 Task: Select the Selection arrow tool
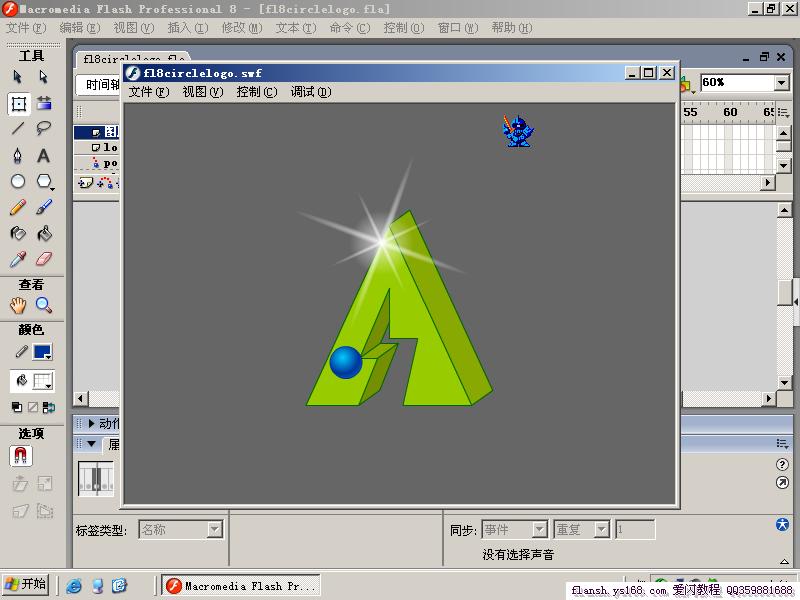[x=17, y=77]
